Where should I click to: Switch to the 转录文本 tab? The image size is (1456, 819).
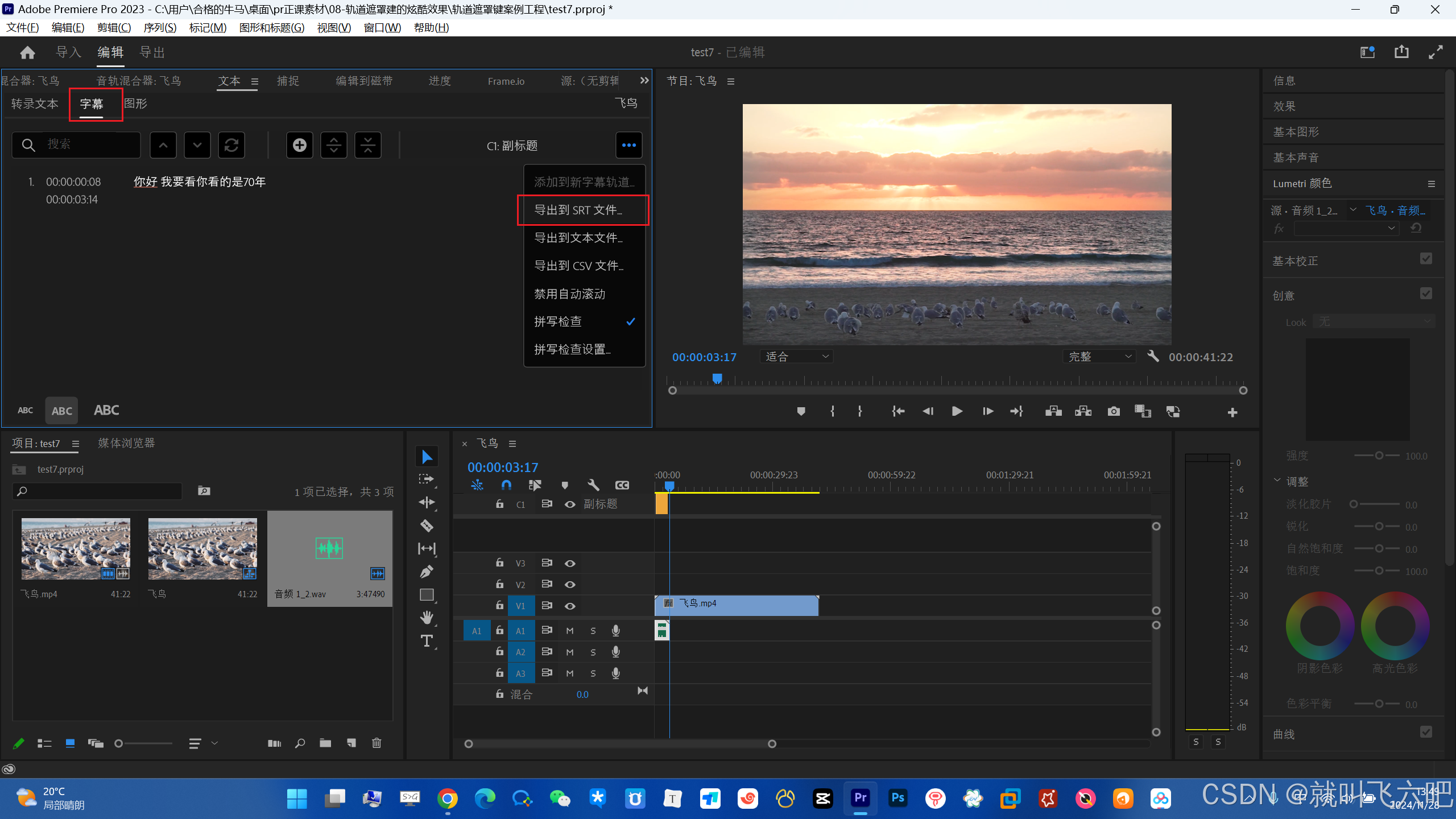tap(35, 104)
